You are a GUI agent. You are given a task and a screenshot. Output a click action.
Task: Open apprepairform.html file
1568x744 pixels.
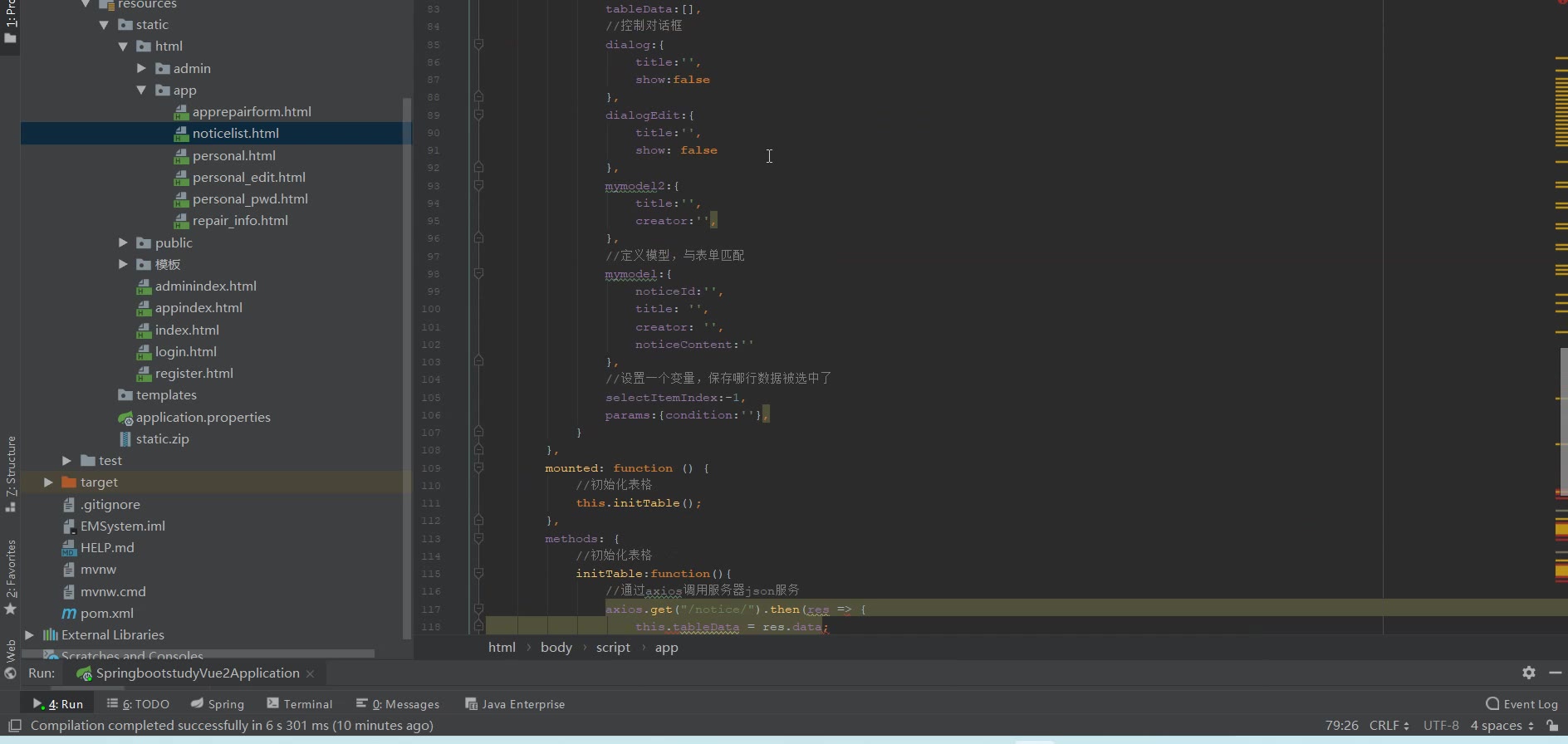pos(252,111)
